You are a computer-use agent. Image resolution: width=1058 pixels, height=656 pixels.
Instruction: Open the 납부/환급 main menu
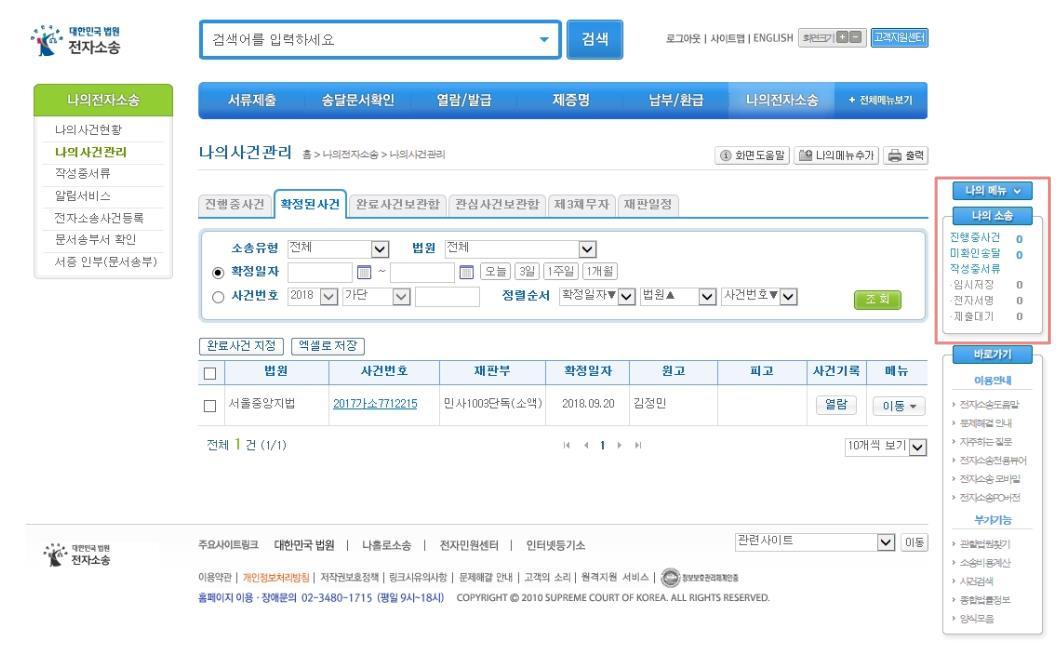point(675,101)
